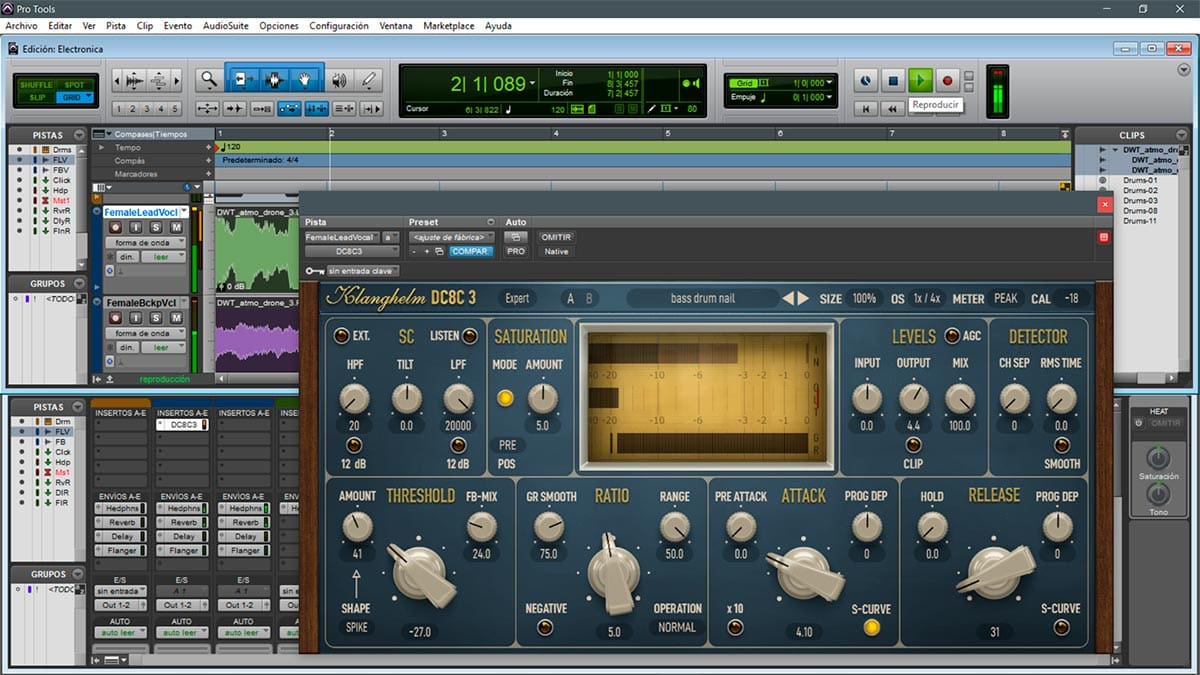Activate the Scrubber speaker tool
The width and height of the screenshot is (1200, 675).
click(339, 80)
